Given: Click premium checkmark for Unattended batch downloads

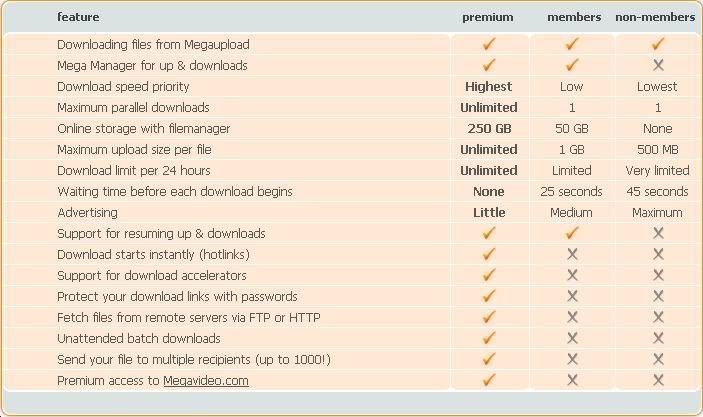Looking at the screenshot, I should [x=489, y=338].
